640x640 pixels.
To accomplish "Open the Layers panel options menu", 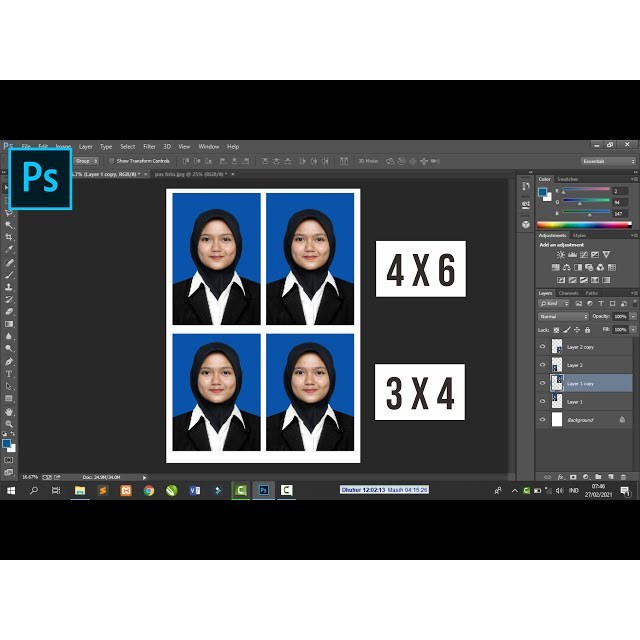I will point(634,293).
